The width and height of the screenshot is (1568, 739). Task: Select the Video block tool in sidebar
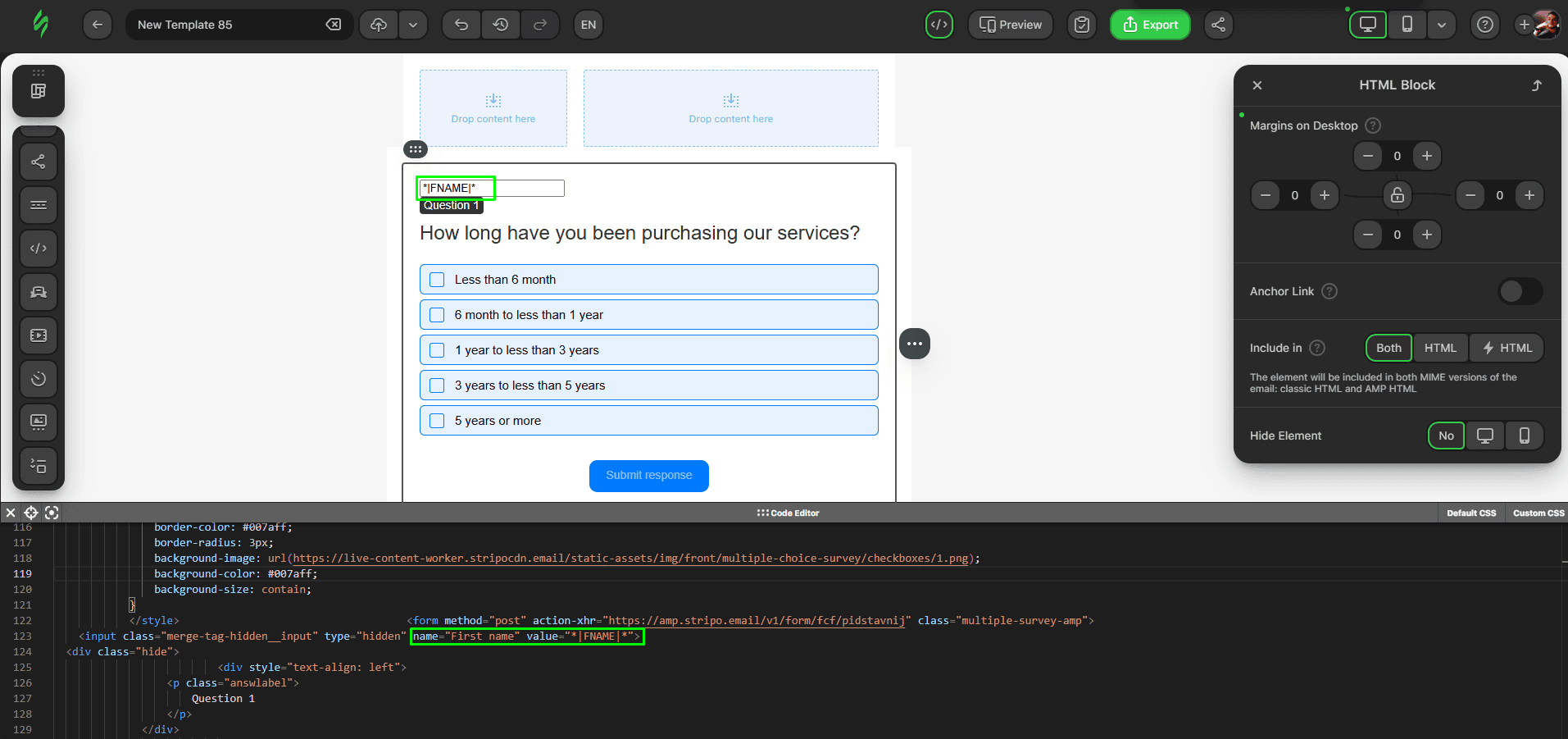point(39,335)
